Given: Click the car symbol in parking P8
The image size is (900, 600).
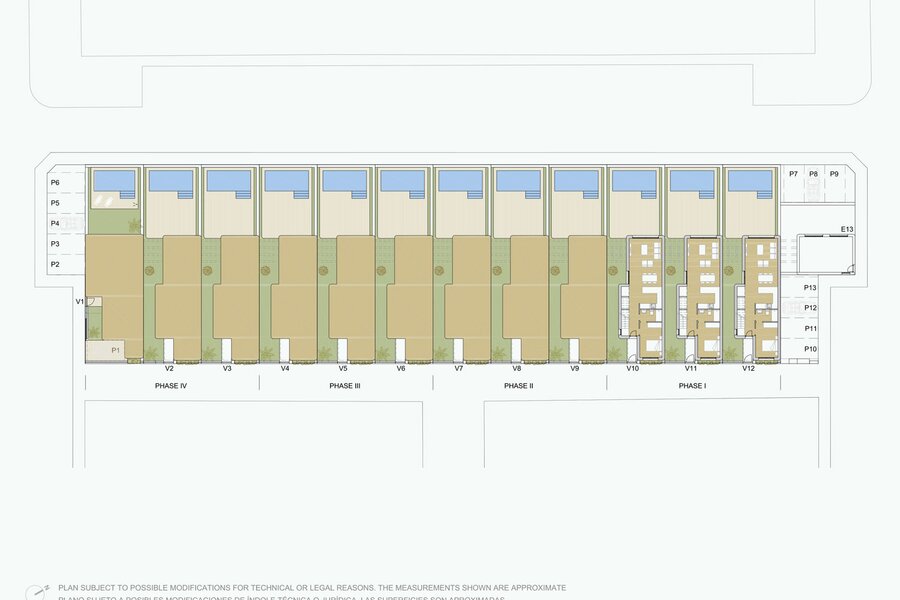Looking at the screenshot, I should click(814, 189).
